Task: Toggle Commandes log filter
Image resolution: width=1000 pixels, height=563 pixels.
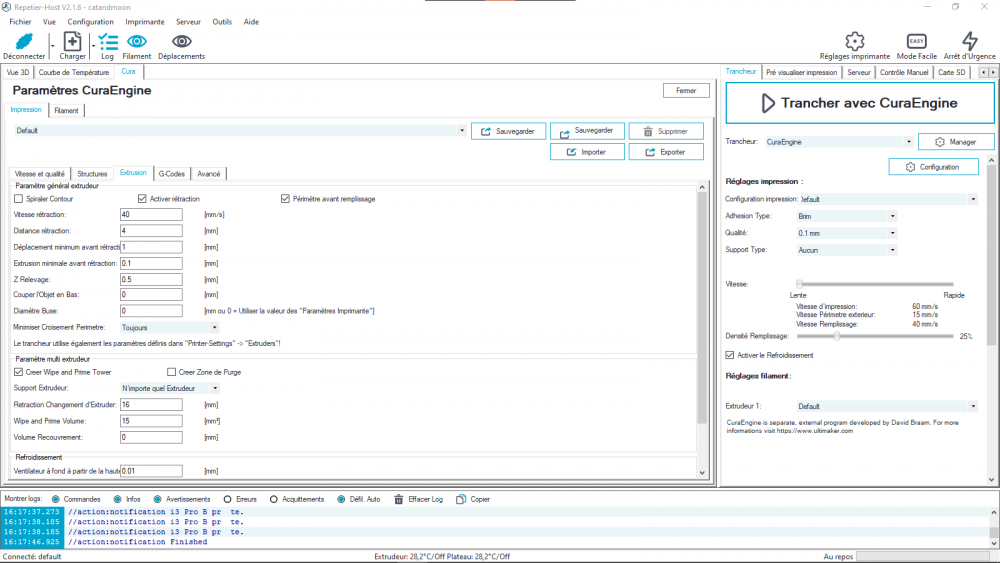Action: 55,499
